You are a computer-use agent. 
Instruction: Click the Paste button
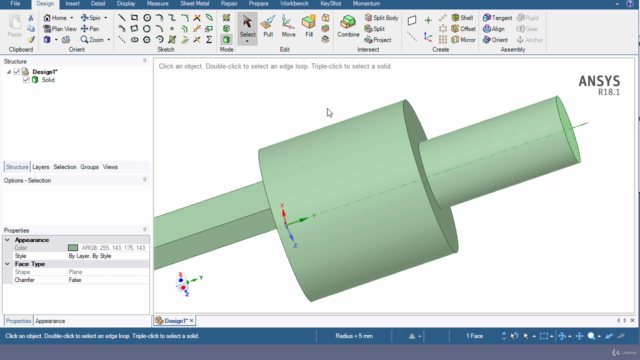pyautogui.click(x=15, y=26)
